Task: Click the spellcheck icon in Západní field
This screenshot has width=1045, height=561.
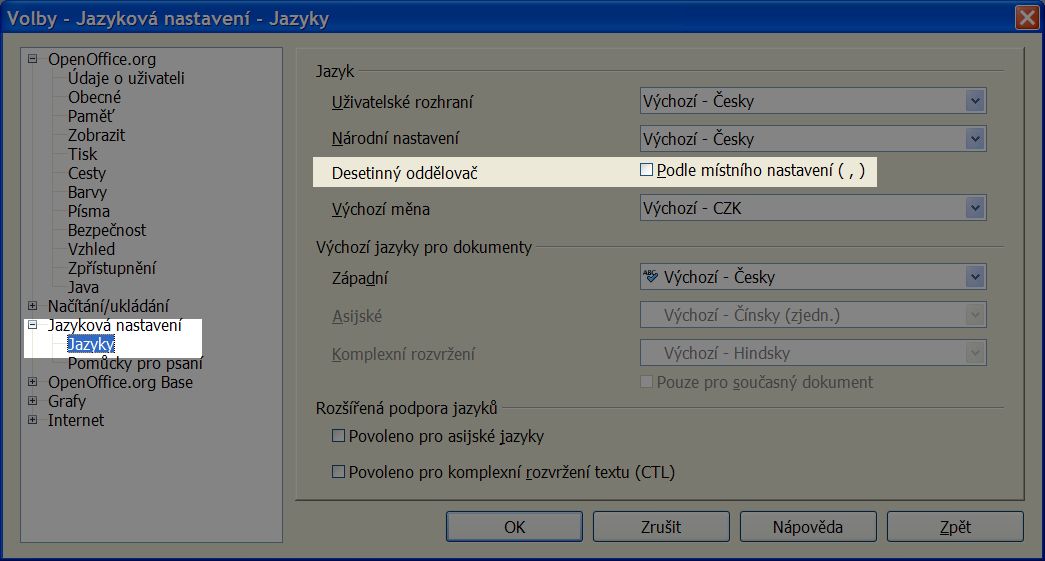Action: click(650, 276)
